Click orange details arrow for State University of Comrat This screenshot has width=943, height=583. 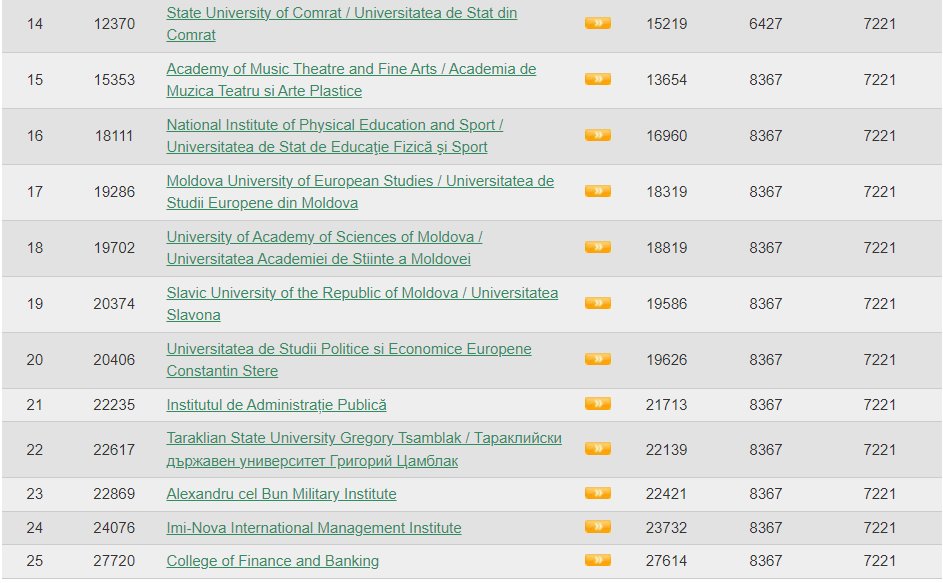[598, 23]
